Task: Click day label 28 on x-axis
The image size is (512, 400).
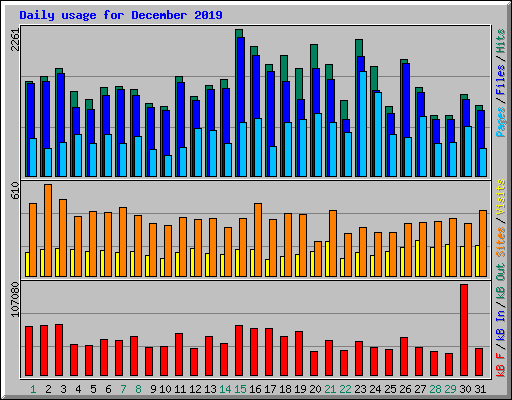Action: (x=435, y=389)
